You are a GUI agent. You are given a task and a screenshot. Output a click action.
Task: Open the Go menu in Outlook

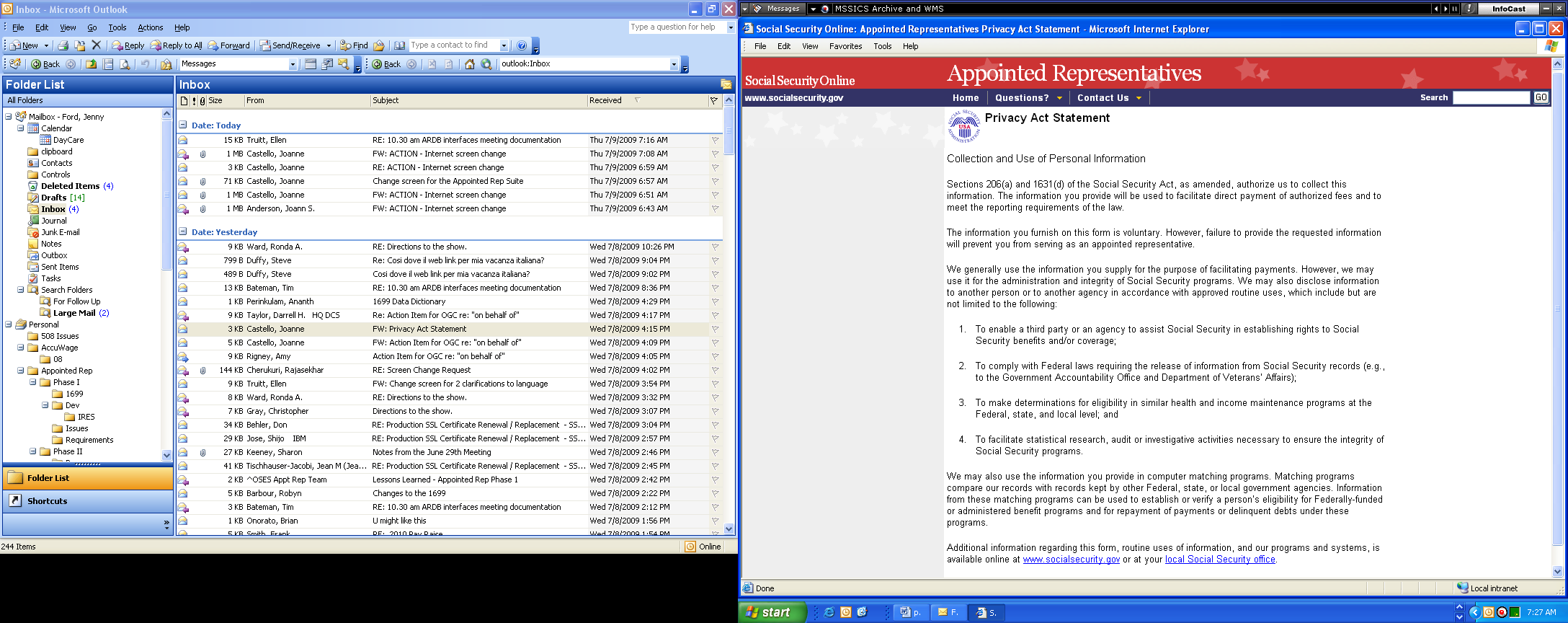click(x=92, y=27)
